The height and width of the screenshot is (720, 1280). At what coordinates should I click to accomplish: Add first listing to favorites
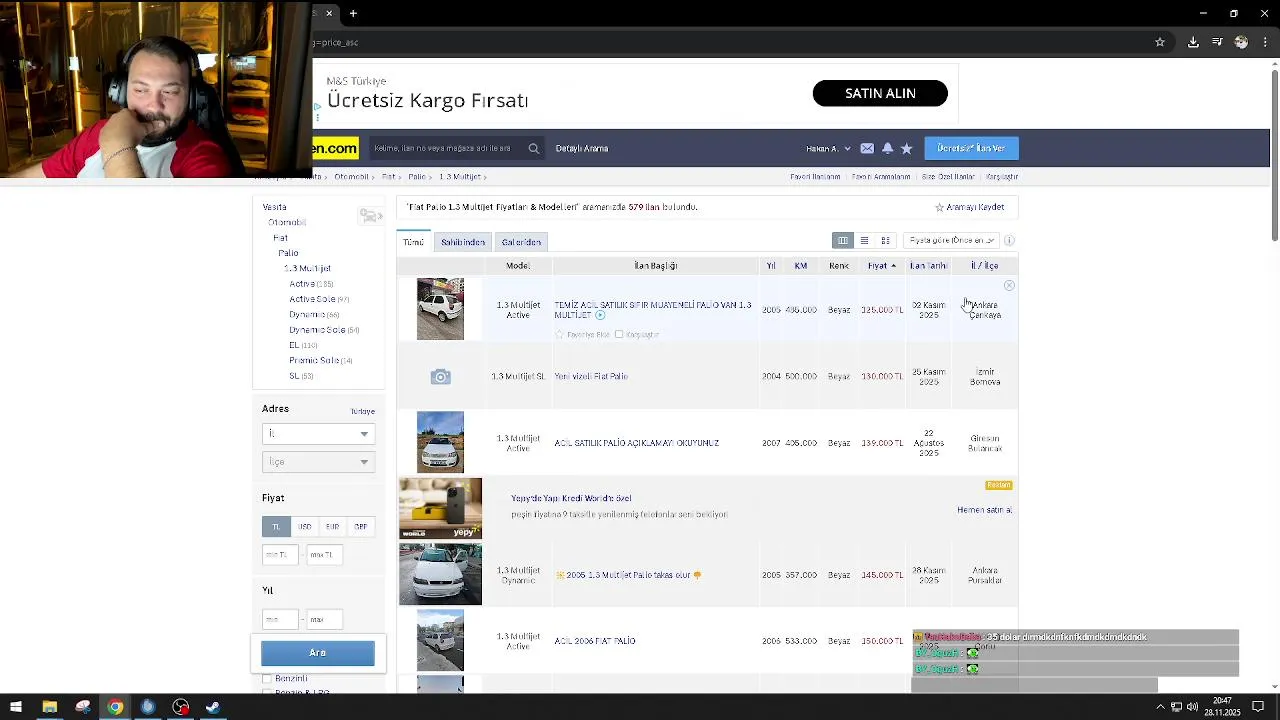tap(583, 334)
